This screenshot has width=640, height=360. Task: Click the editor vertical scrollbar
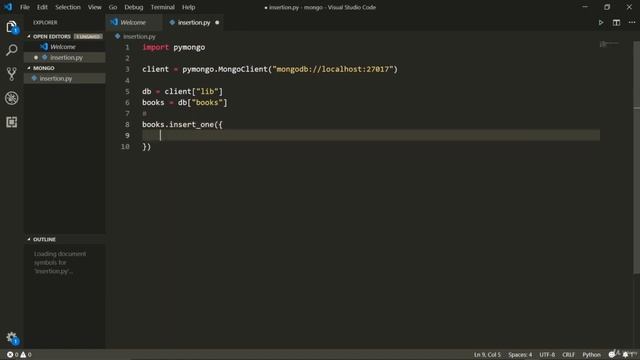[x=636, y=157]
